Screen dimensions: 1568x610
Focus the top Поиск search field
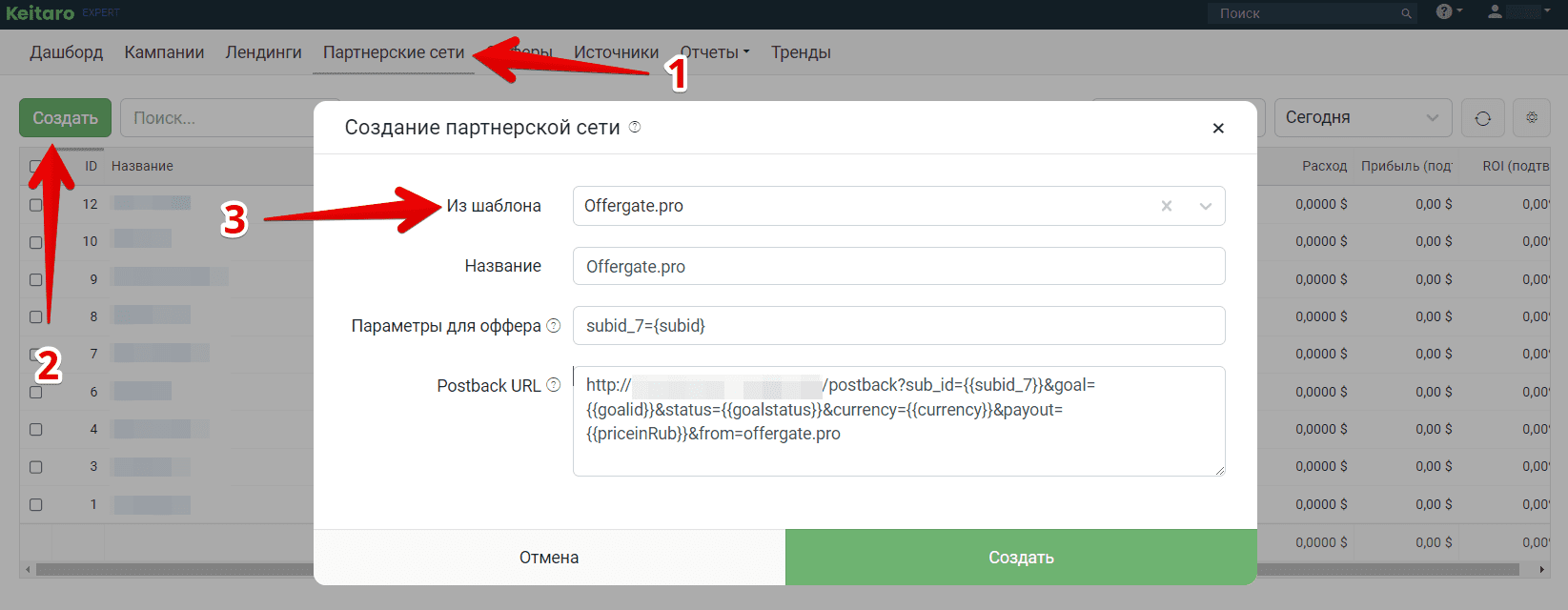pyautogui.click(x=1311, y=13)
